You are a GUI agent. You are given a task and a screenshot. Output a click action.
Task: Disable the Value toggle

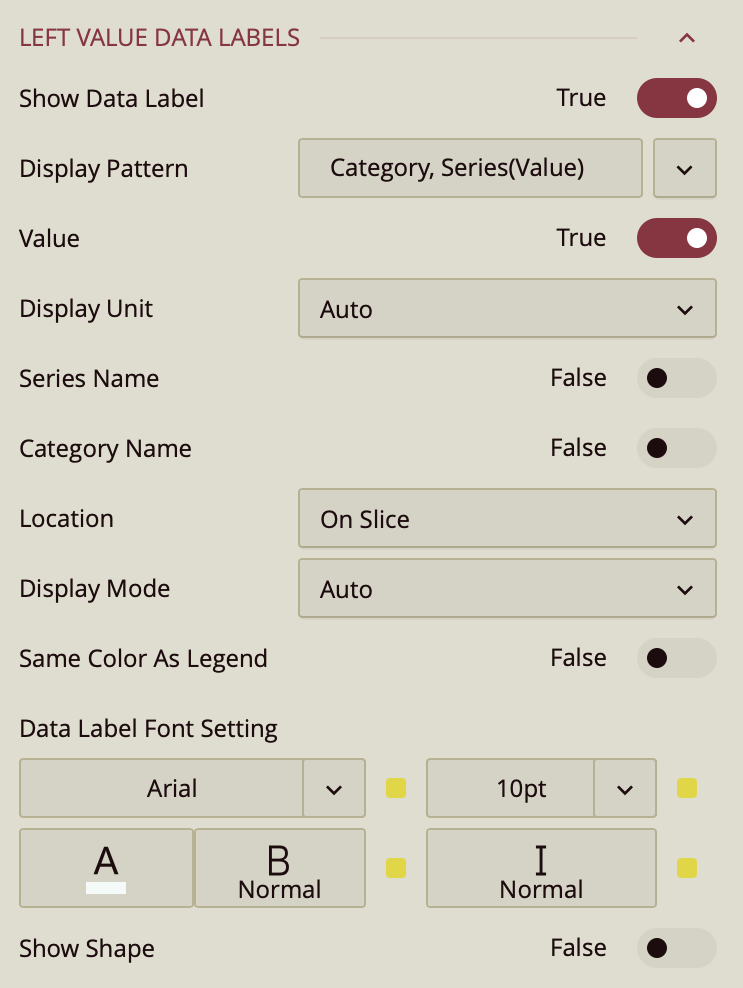677,238
